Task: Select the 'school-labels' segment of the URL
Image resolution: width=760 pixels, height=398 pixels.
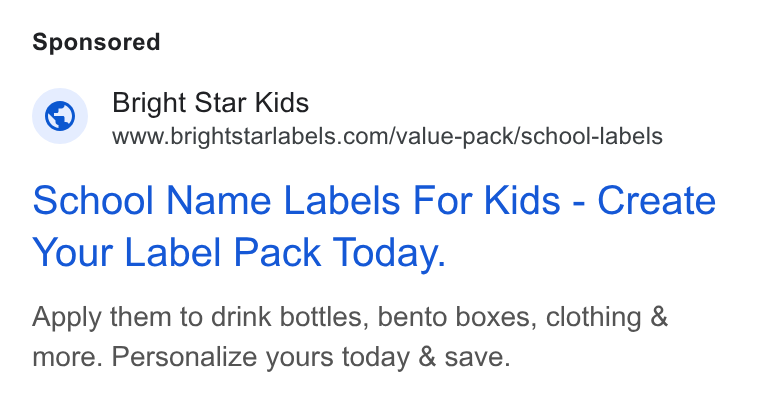Action: [x=592, y=136]
